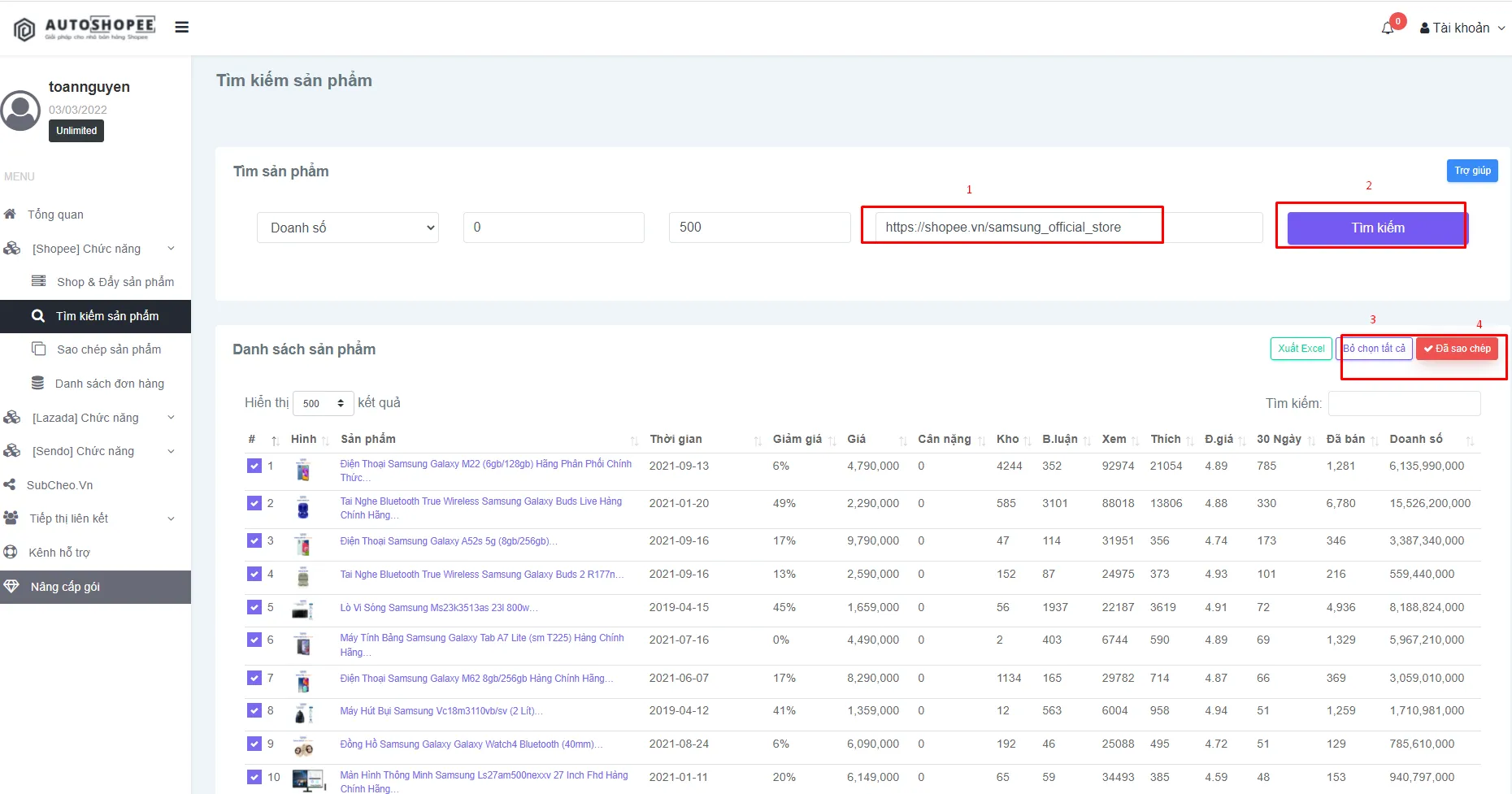Click the server icon beside Shop & Đẩy sản phẩm
Image resolution: width=1512 pixels, height=794 pixels.
click(38, 281)
